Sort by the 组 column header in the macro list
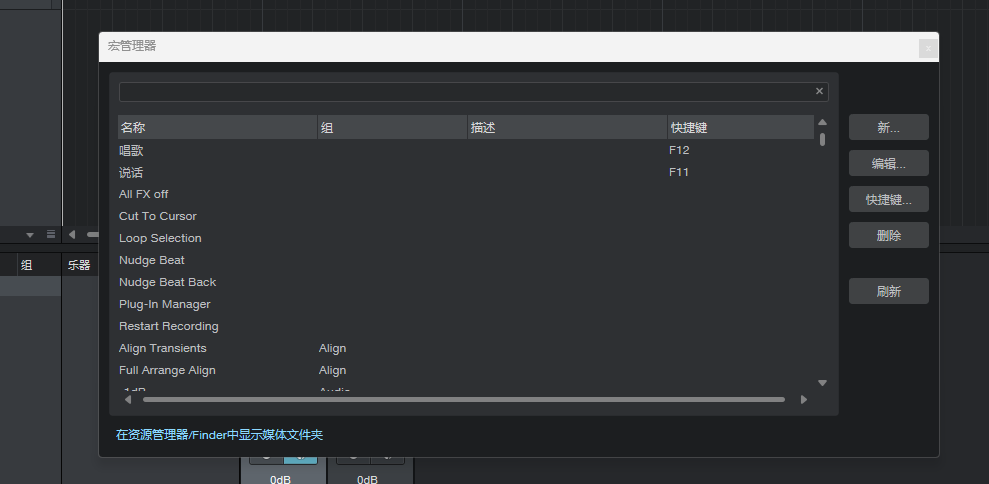 (392, 127)
